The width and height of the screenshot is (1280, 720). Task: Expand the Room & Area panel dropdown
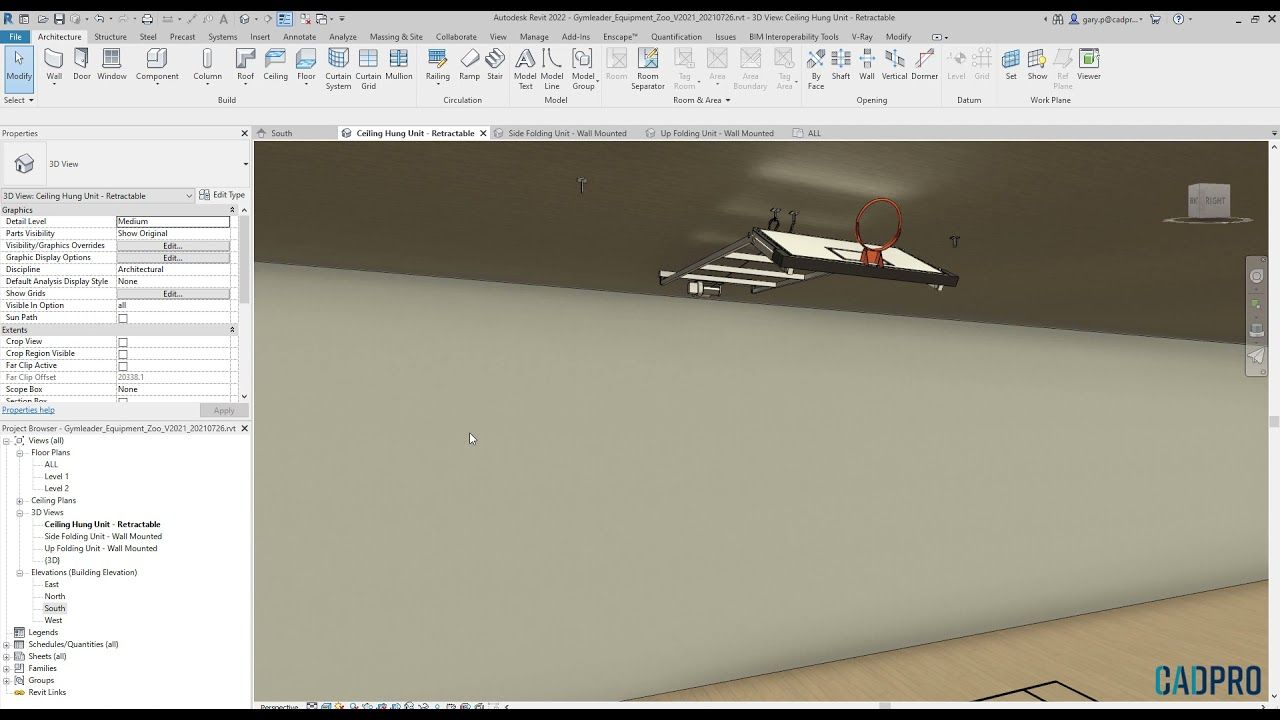[701, 100]
